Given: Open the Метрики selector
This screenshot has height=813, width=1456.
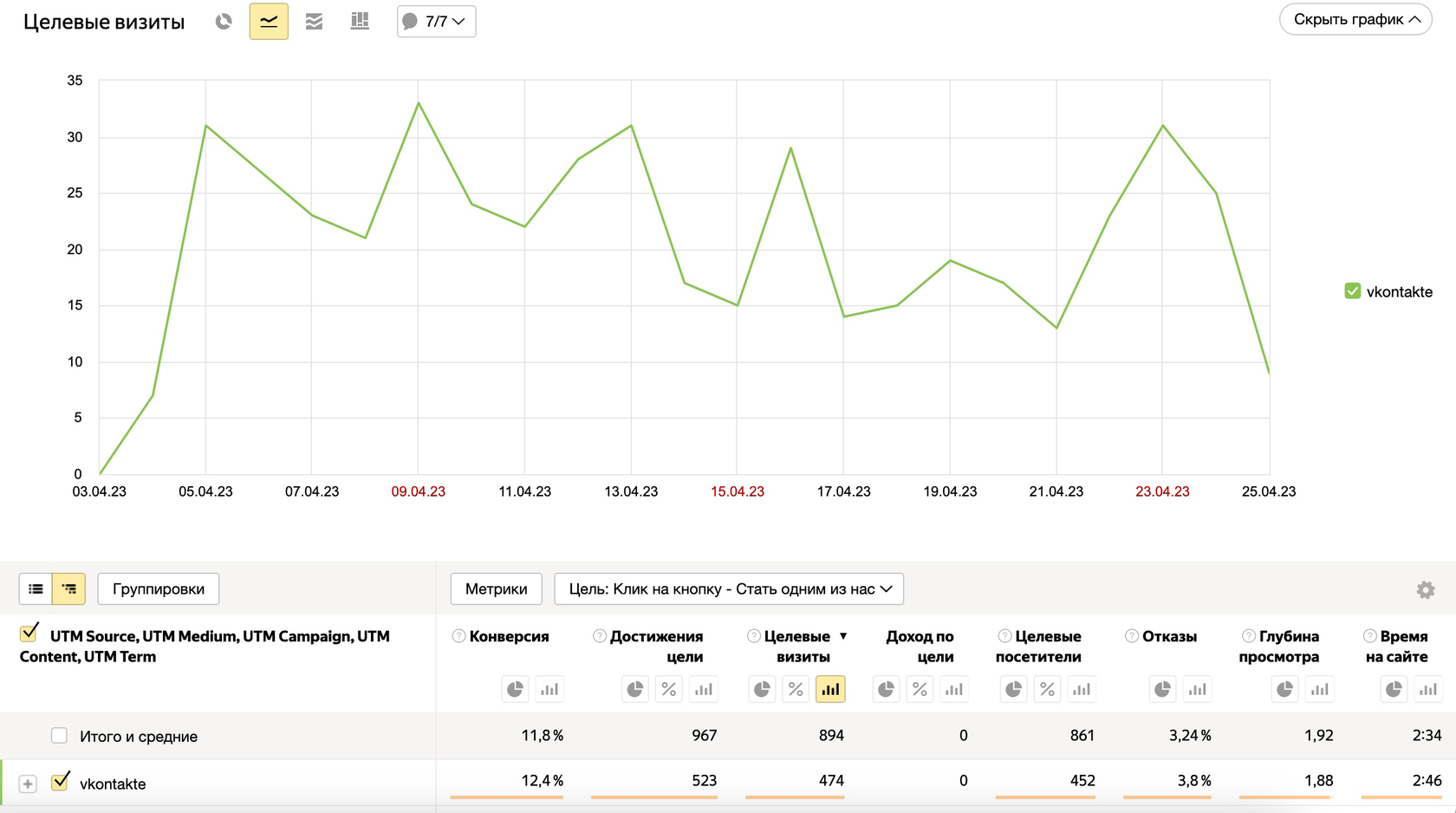Looking at the screenshot, I should pos(496,589).
